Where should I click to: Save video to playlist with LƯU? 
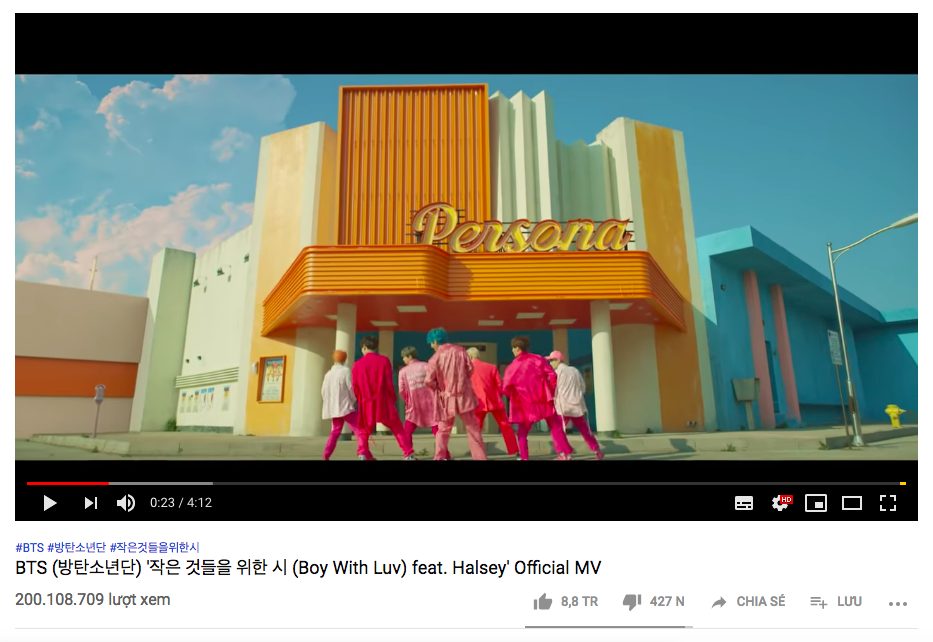(x=836, y=602)
